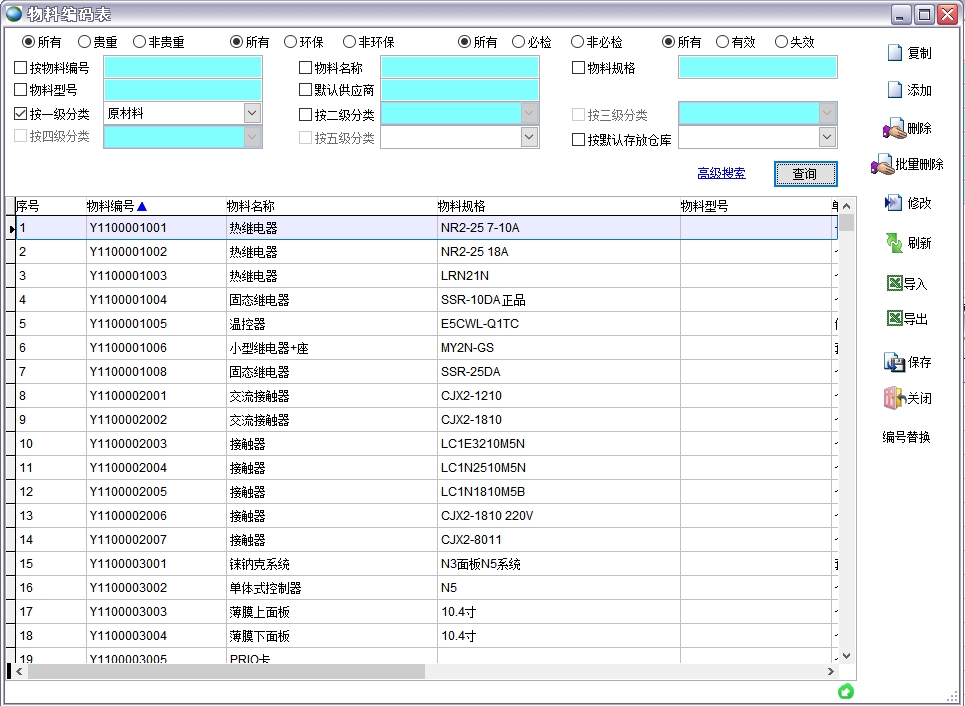Click the 批量删除 (batch delete) icon
This screenshot has height=706, width=965.
[x=881, y=164]
